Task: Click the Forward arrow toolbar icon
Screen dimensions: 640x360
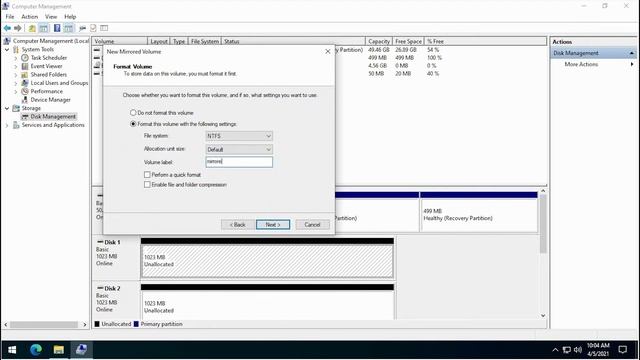Action: tap(18, 28)
